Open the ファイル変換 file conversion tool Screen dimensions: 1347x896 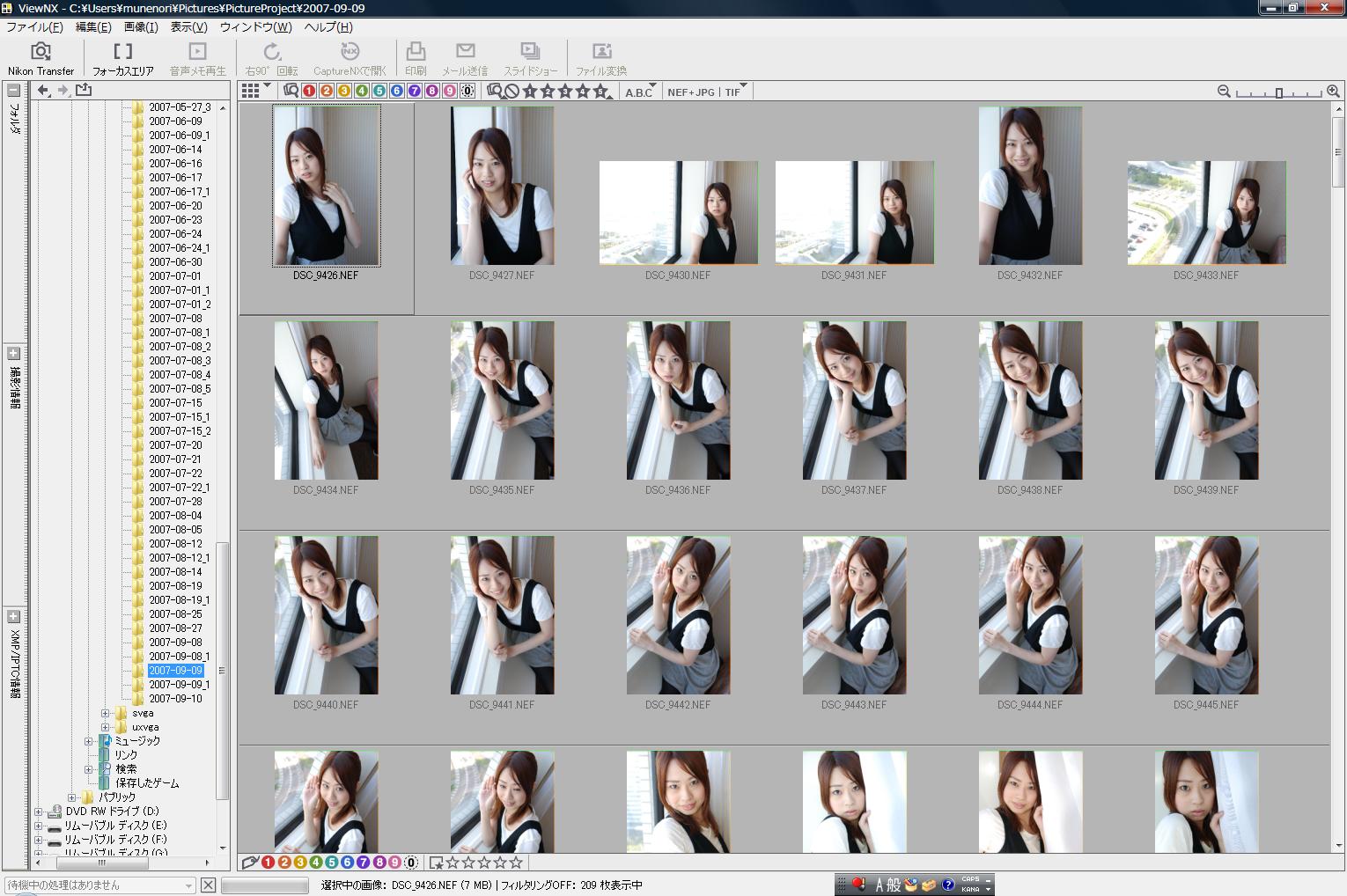click(x=601, y=59)
